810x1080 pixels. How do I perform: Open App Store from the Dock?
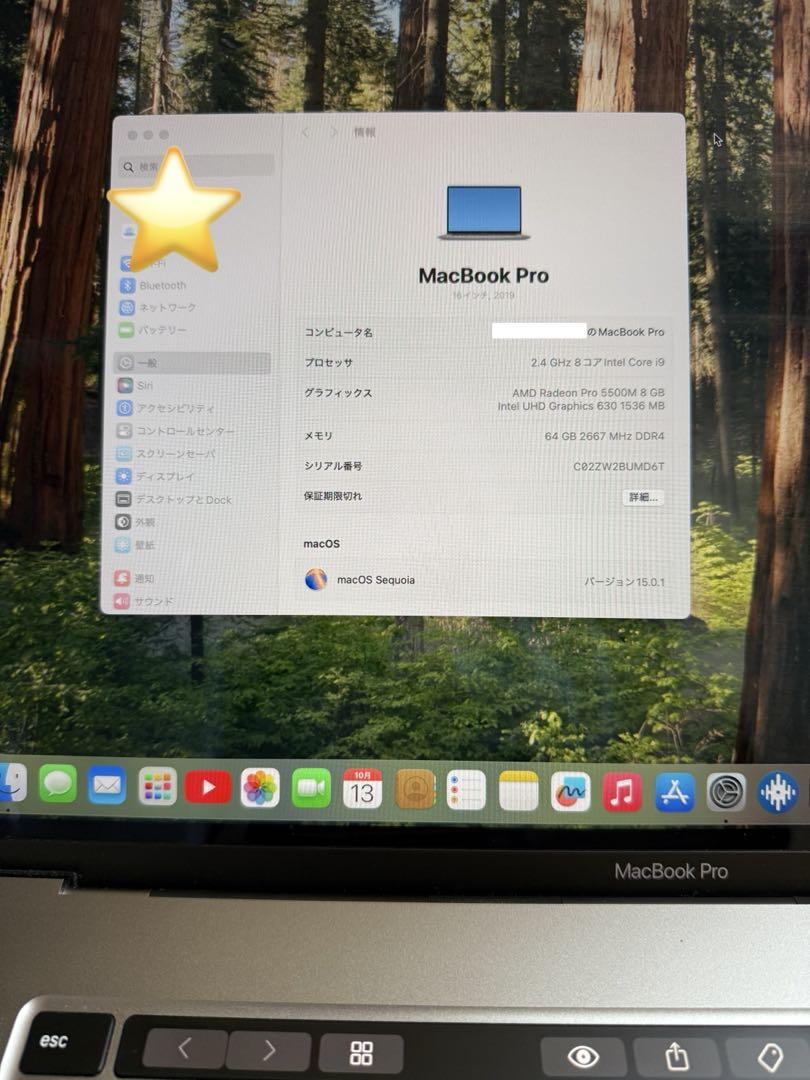coord(674,793)
